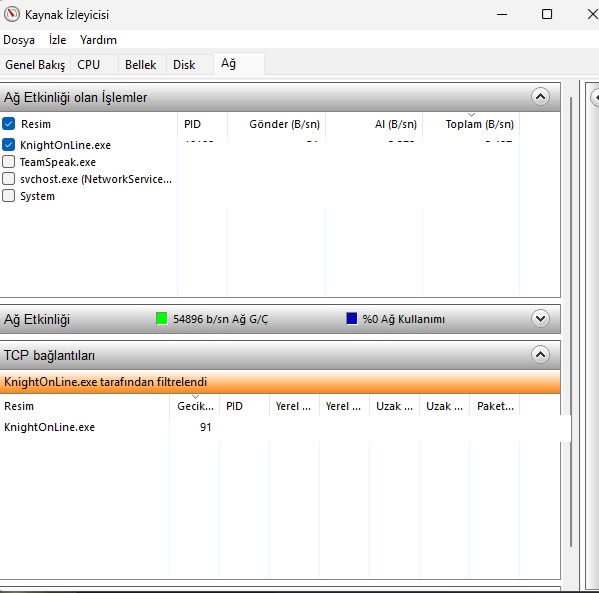Viewport: 599px width, 593px height.
Task: Enable the System process checkbox
Action: (x=8, y=196)
